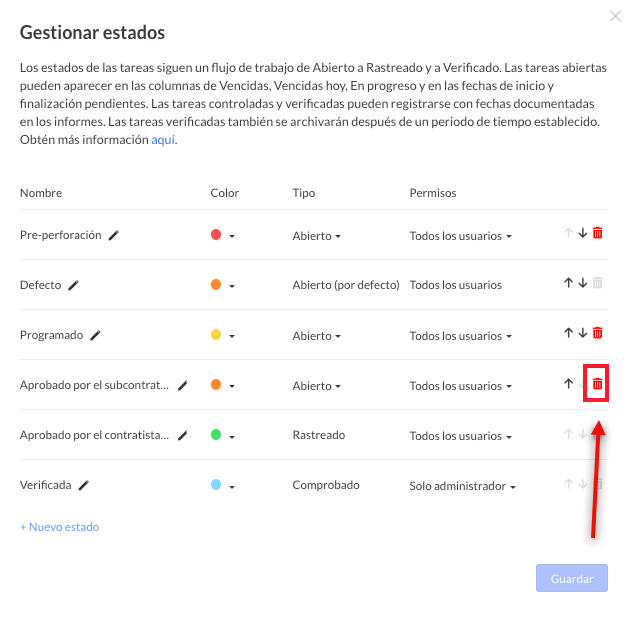Edit the Pre-perforación status name
Viewport: 633px width, 620px height.
[114, 235]
